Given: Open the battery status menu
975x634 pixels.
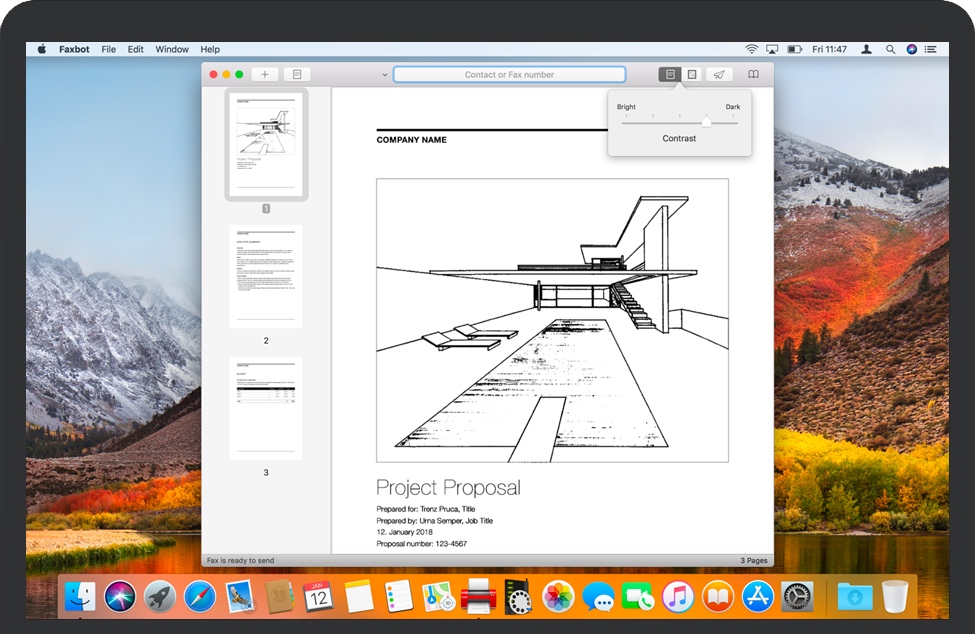Looking at the screenshot, I should 795,49.
